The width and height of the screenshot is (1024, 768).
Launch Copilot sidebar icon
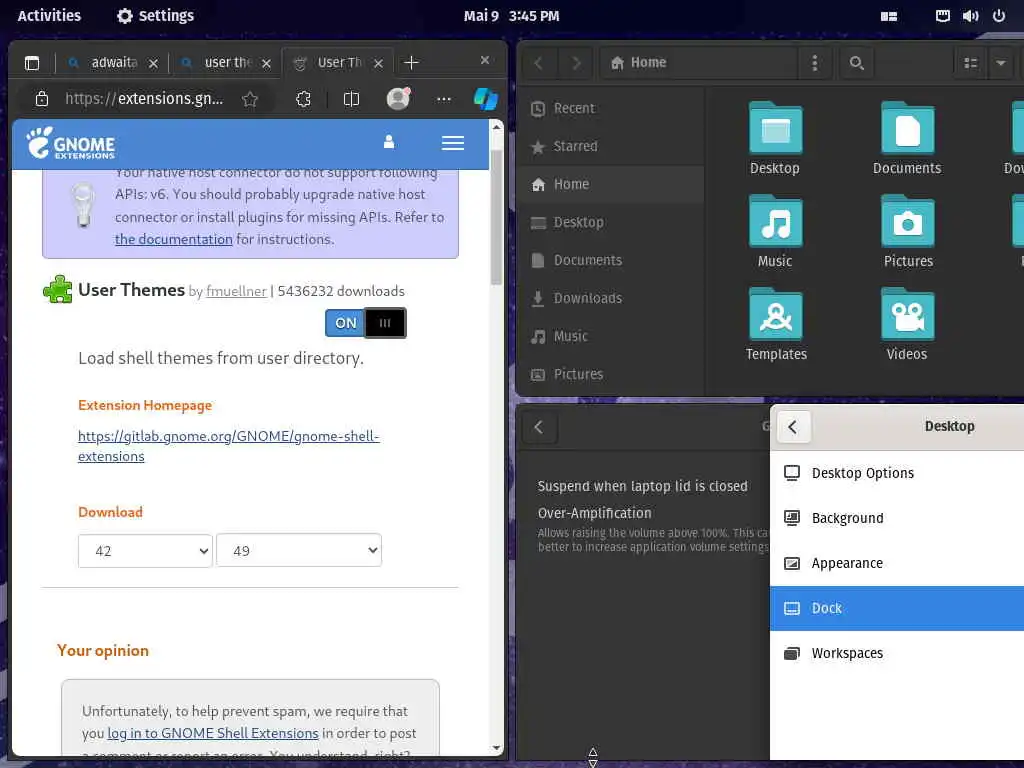(x=485, y=99)
